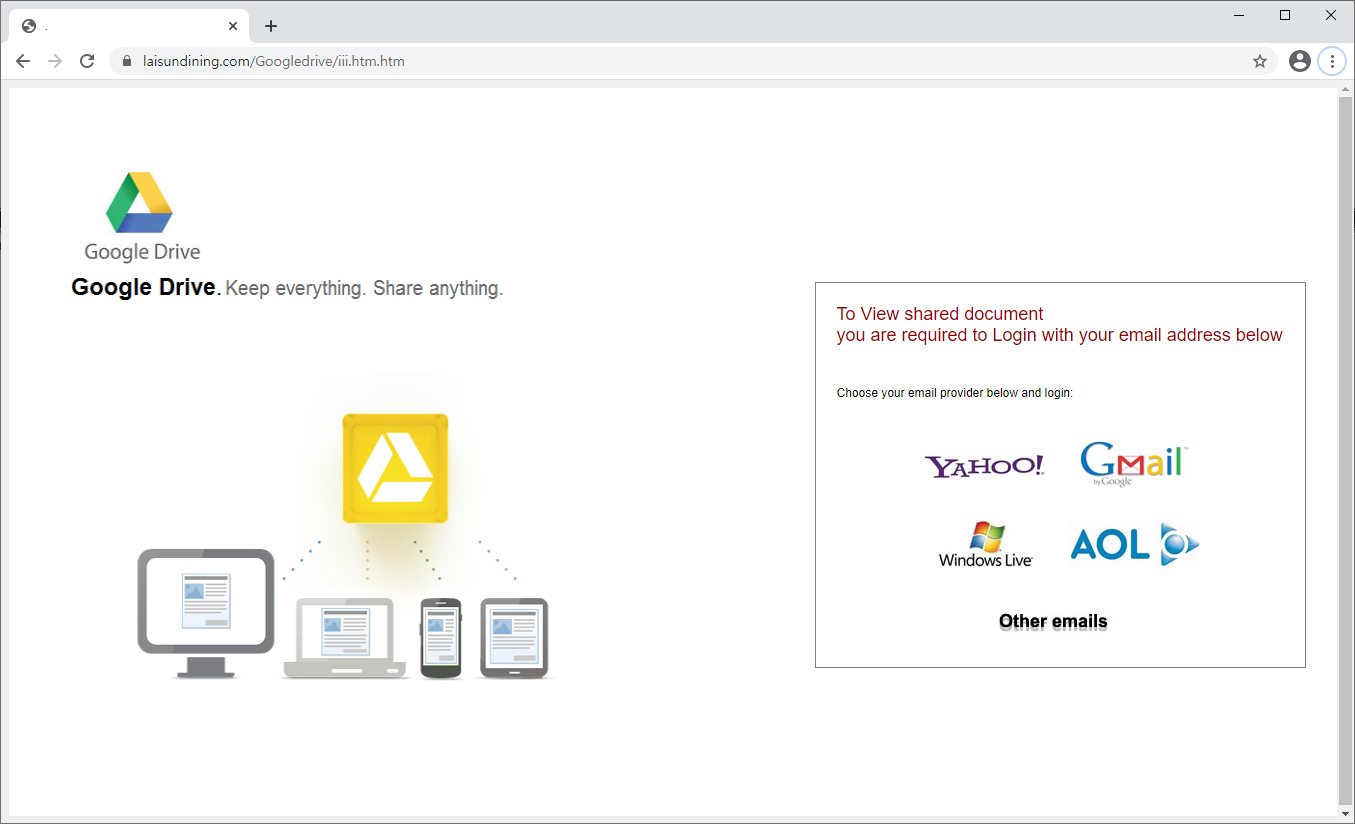Open the Other emails login option
Viewport: 1355px width, 824px height.
[1053, 622]
